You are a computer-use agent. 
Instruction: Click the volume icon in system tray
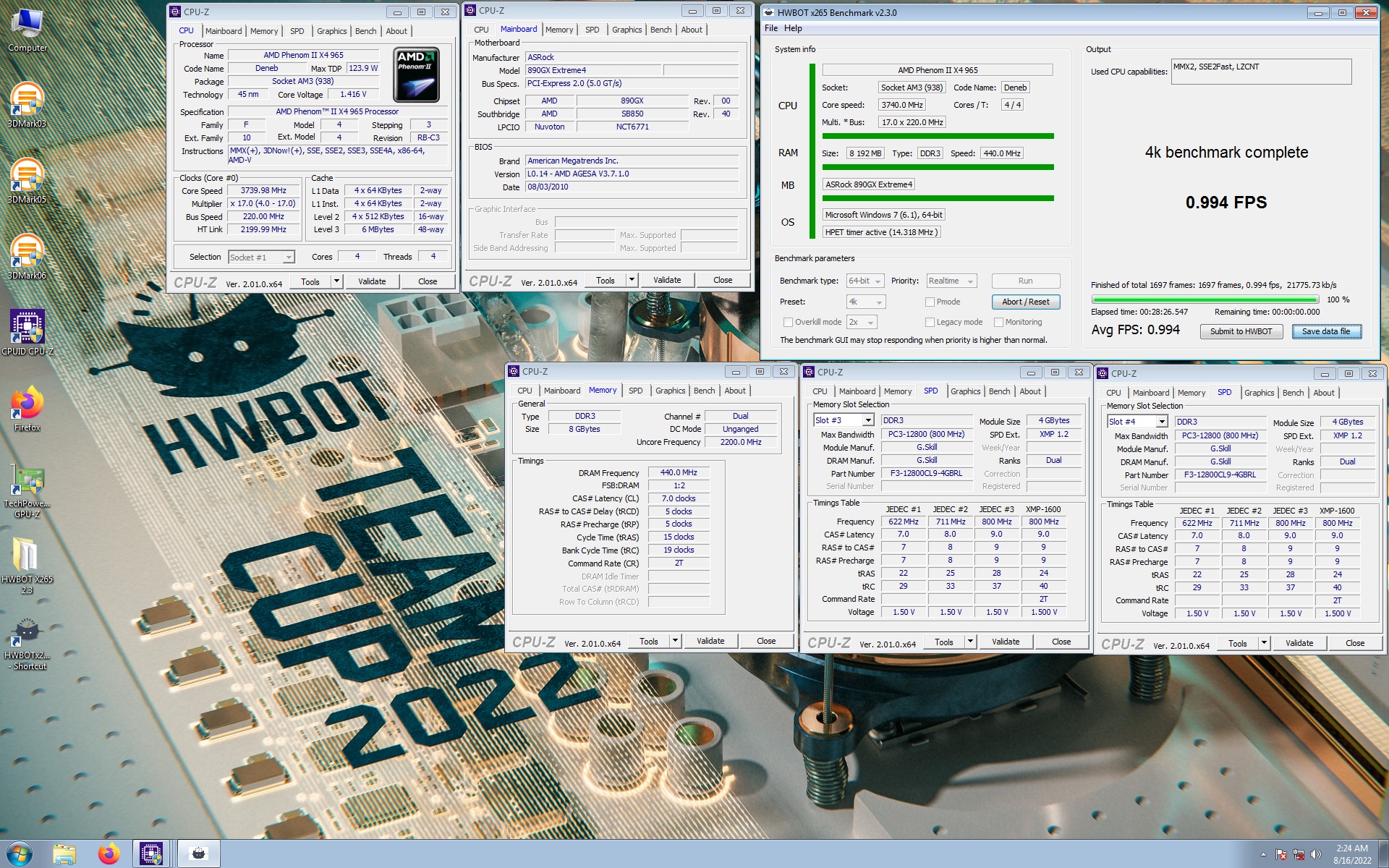pyautogui.click(x=1316, y=854)
